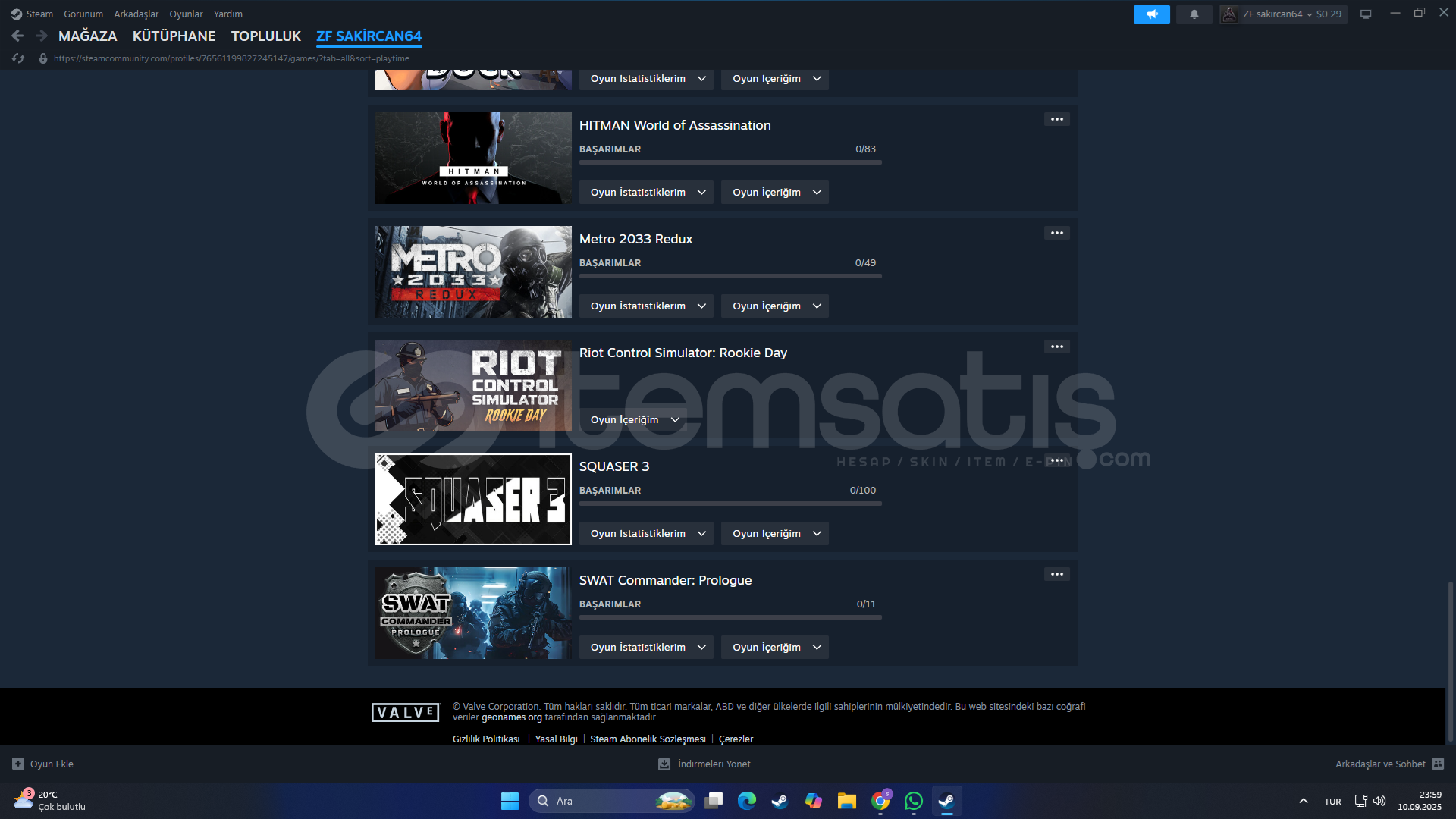
Task: Click the first Steam taskbar icon
Action: 780,801
